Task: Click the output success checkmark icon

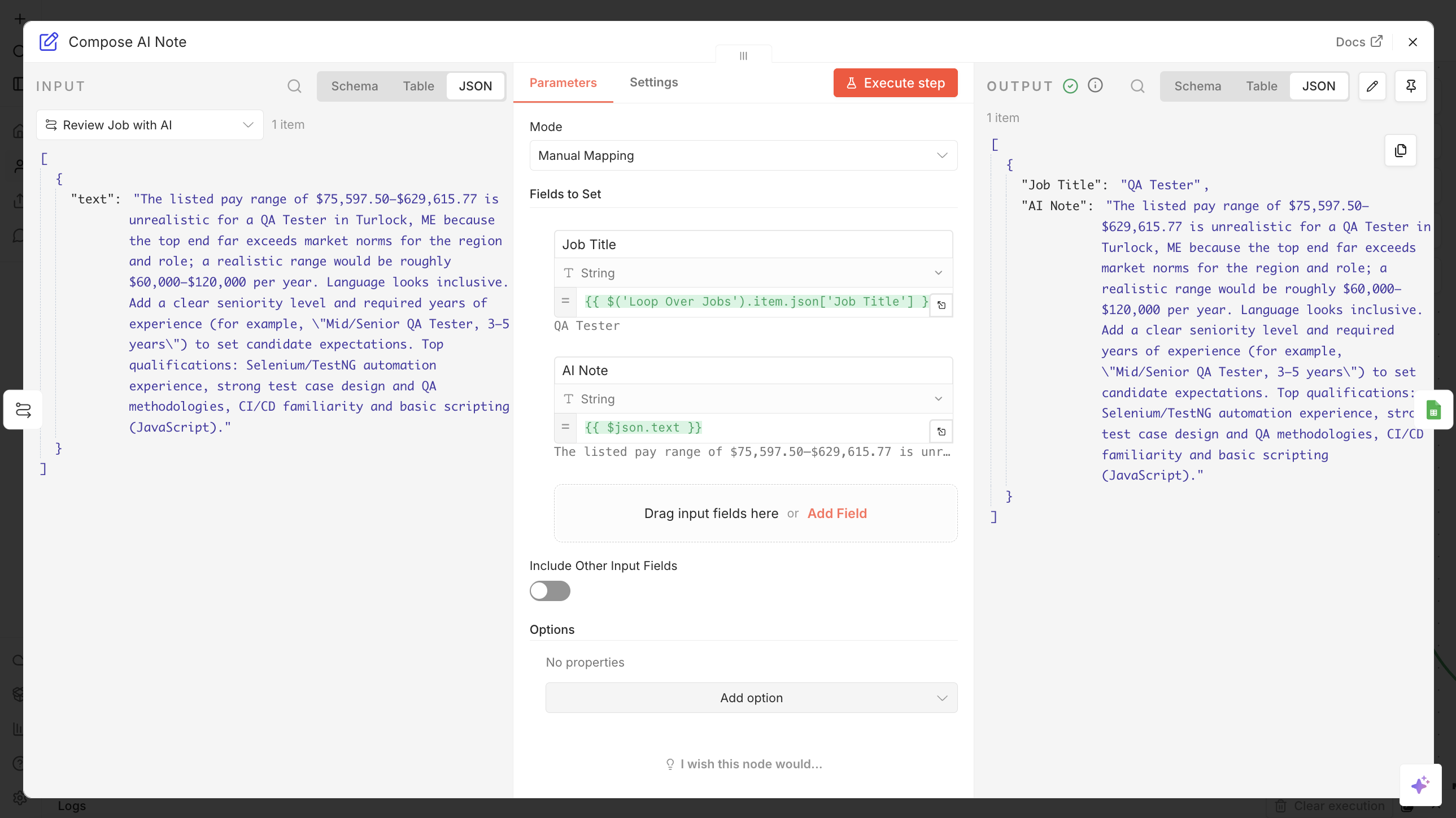Action: [1070, 86]
